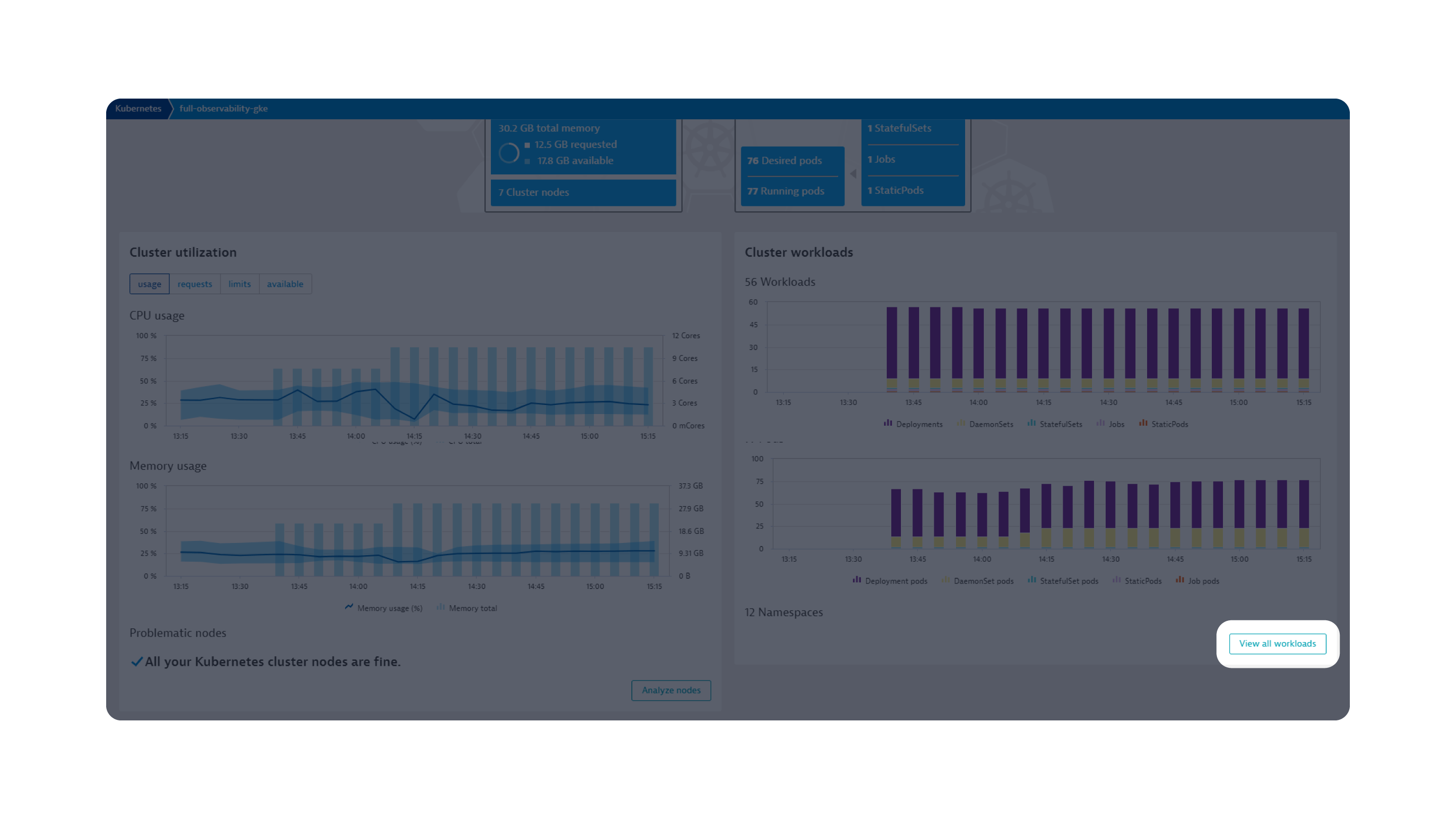The width and height of the screenshot is (1456, 819).
Task: Click the StatefulSets legend icon
Action: coord(1031,423)
